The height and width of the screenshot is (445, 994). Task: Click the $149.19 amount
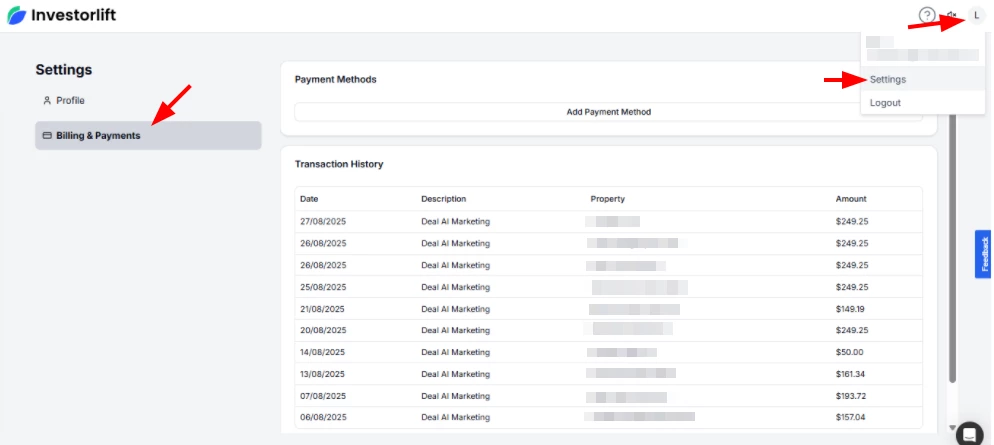pyautogui.click(x=850, y=309)
